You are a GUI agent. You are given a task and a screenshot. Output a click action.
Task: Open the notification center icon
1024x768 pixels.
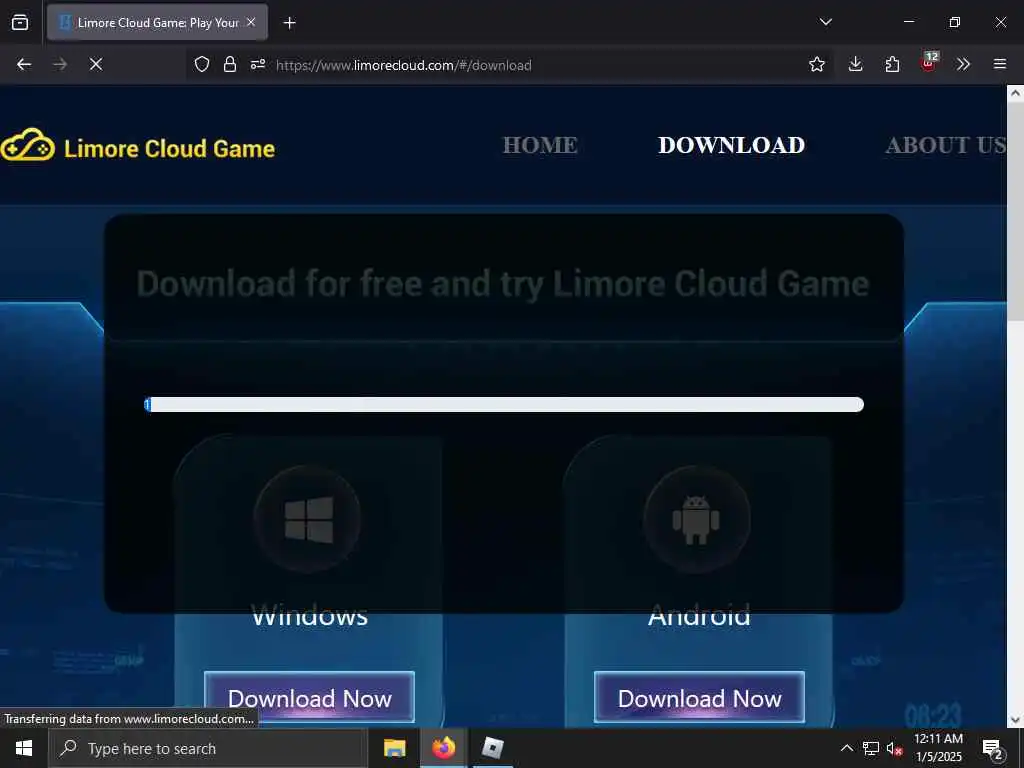click(993, 749)
